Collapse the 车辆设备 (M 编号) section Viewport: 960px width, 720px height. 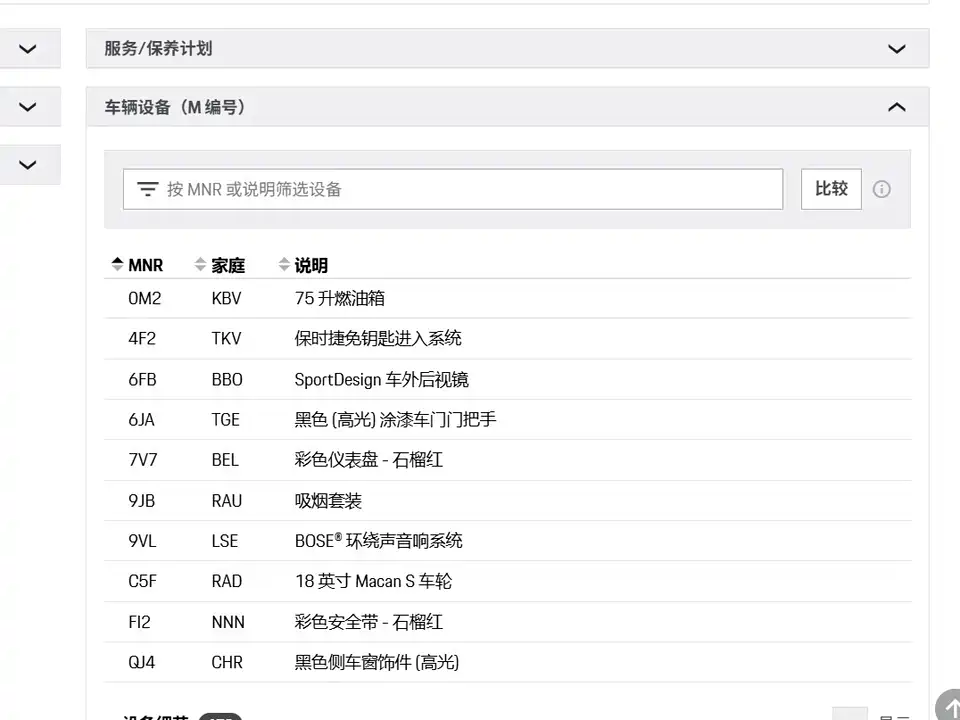[x=897, y=107]
